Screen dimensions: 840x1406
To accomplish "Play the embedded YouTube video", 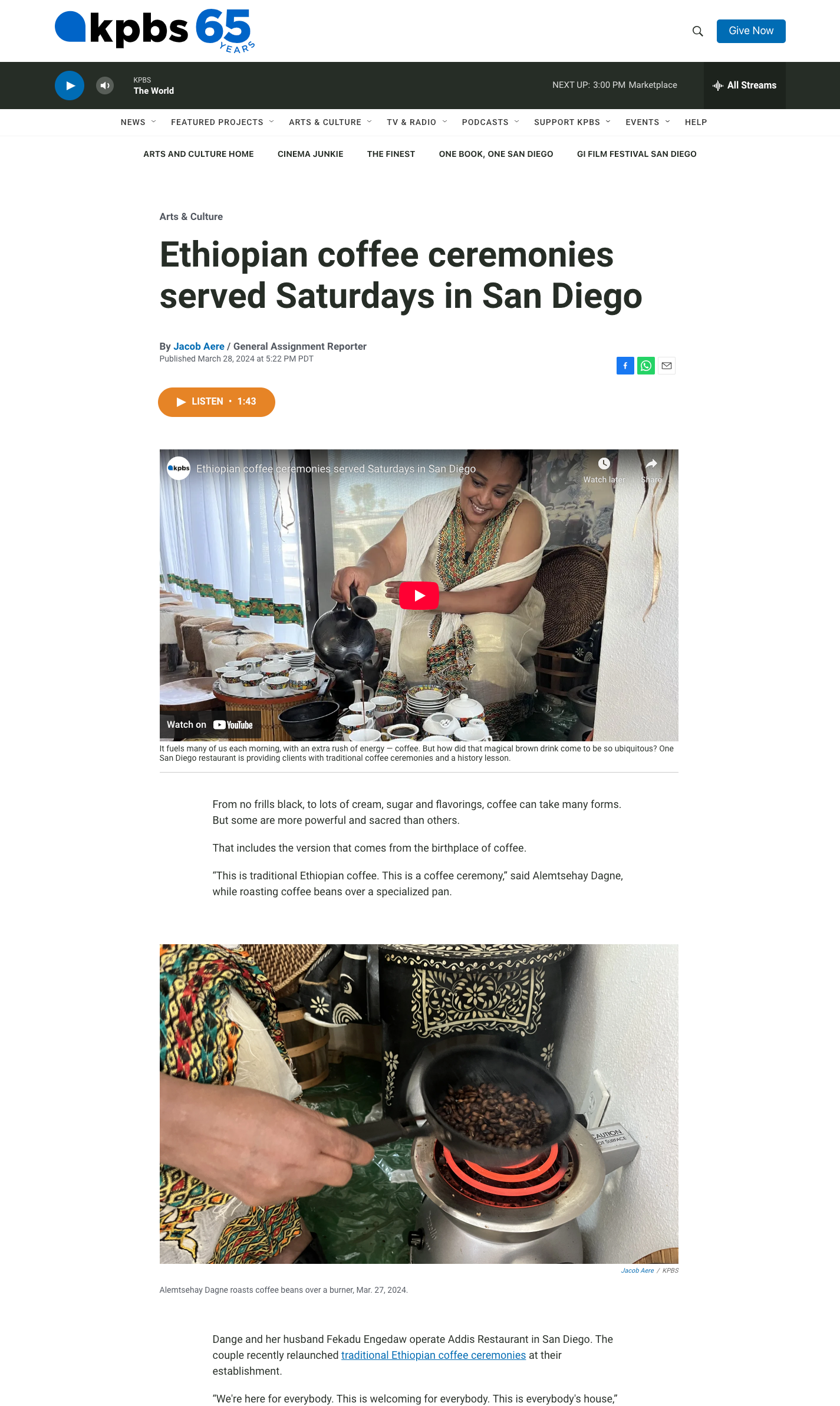I will click(x=419, y=596).
